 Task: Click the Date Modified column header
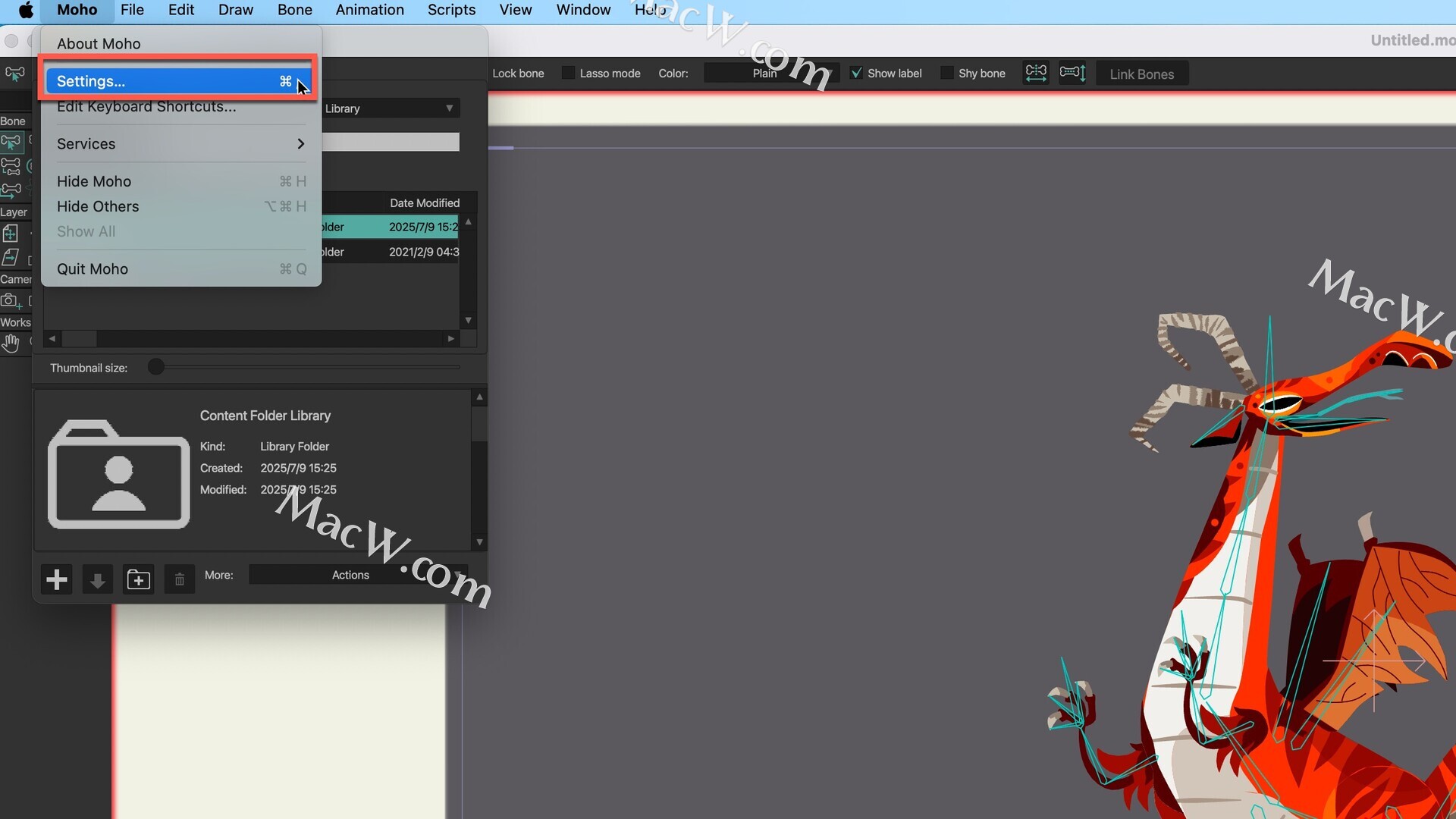pyautogui.click(x=425, y=202)
